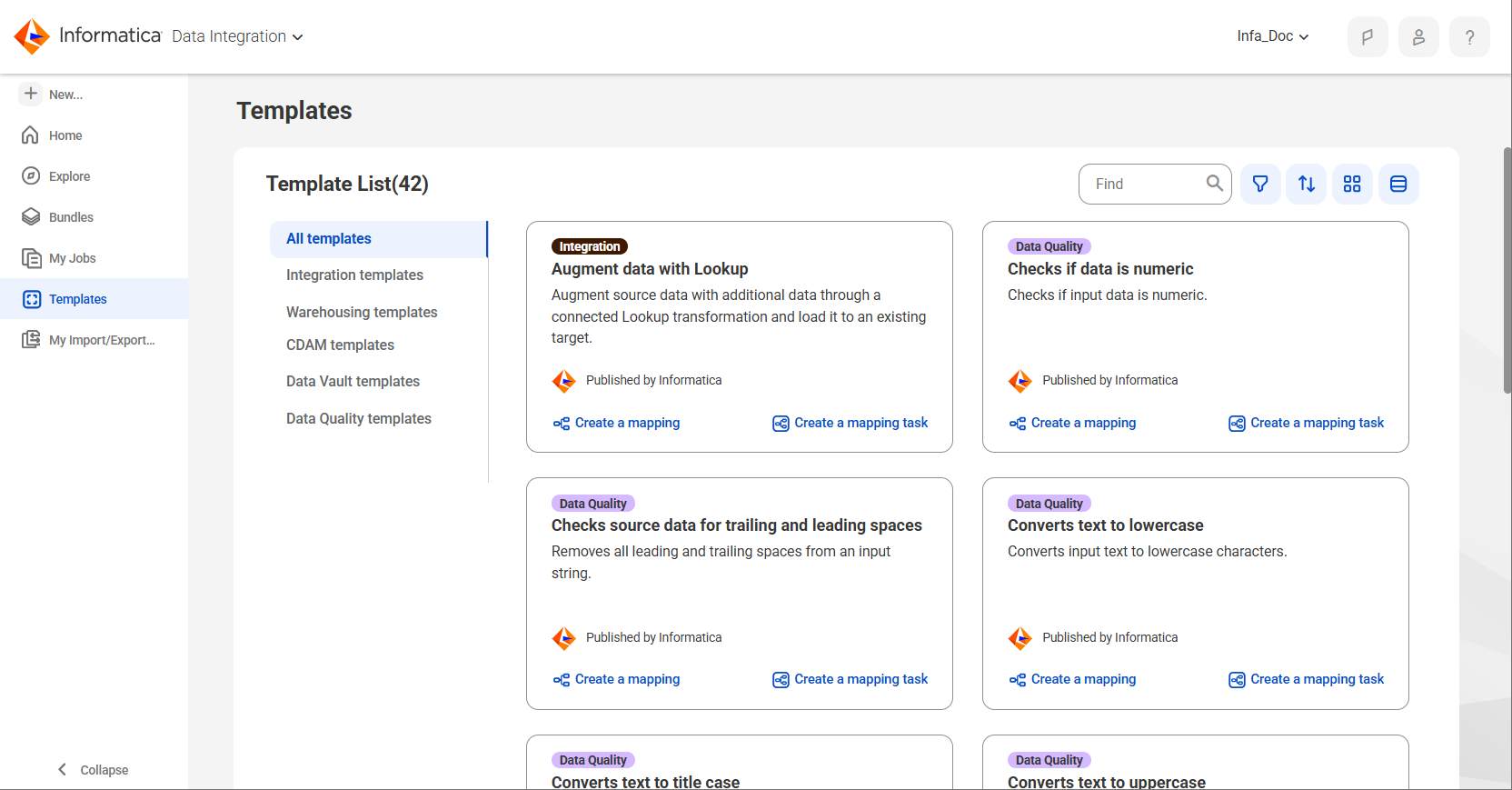Open the user profile icon
This screenshot has width=1512, height=790.
point(1418,37)
